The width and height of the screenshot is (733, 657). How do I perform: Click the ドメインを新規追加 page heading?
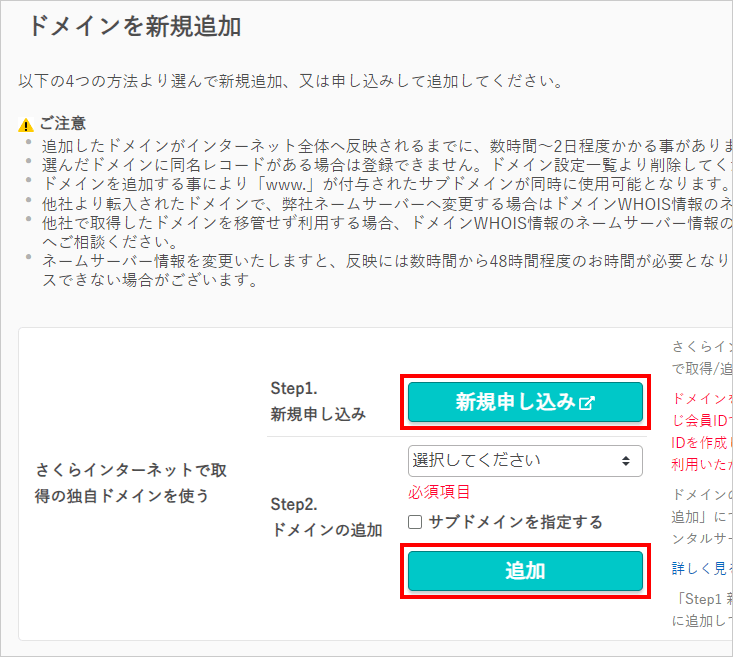pos(135,26)
